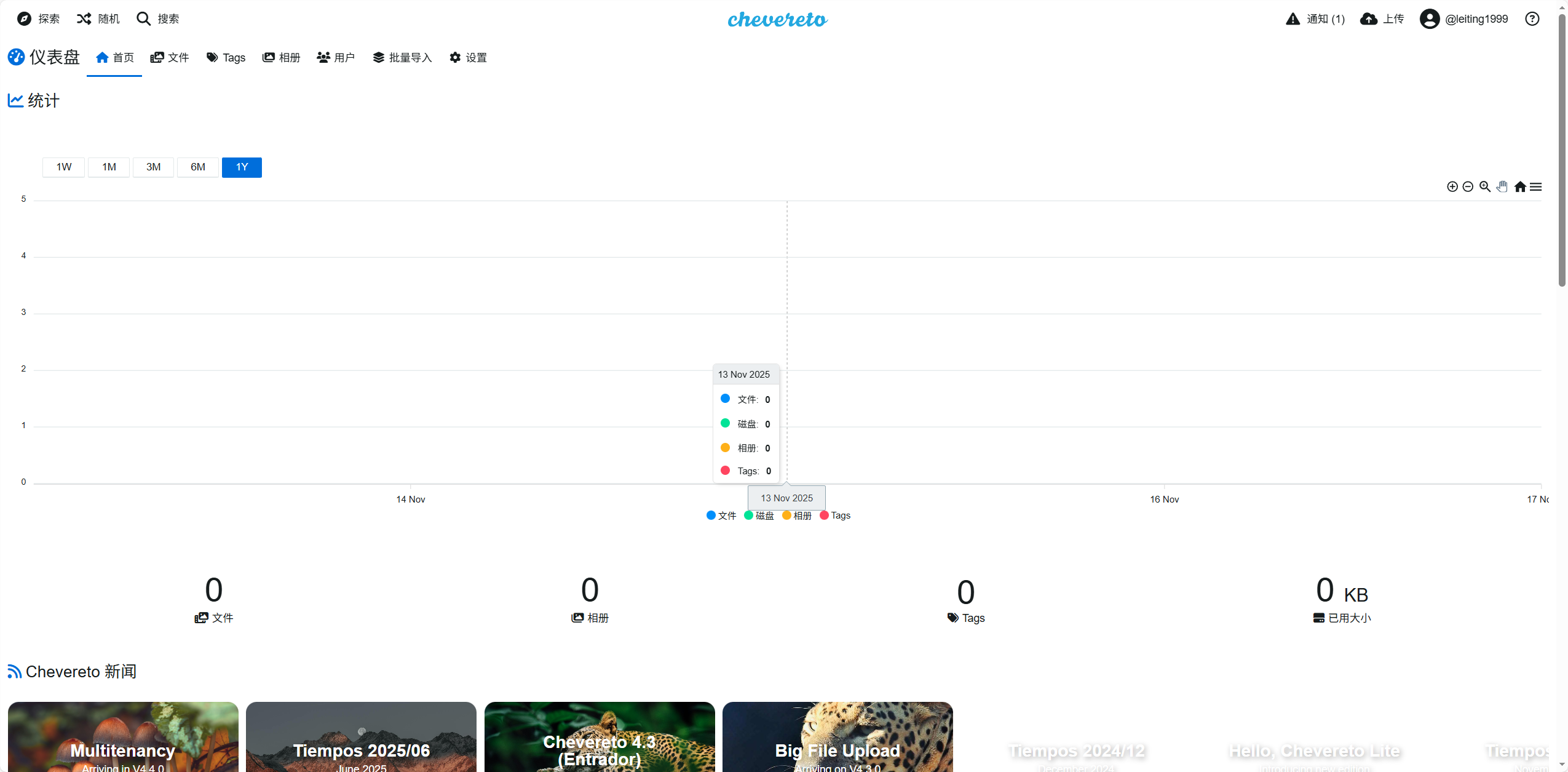This screenshot has height=772, width=1568.
Task: Open the chart hamburger export menu
Action: [1535, 187]
